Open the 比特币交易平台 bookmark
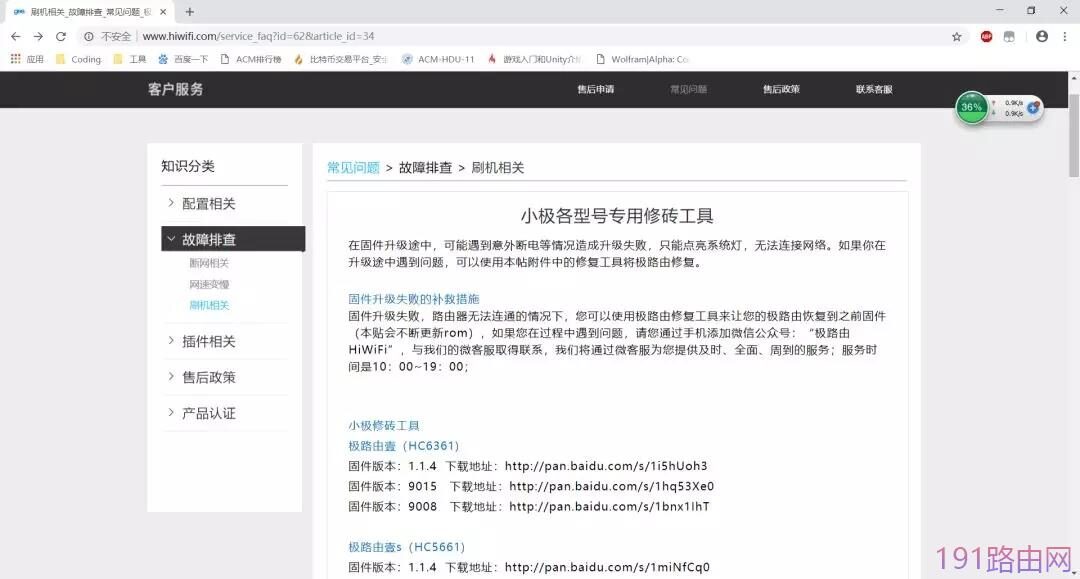The image size is (1080, 579). click(x=340, y=59)
